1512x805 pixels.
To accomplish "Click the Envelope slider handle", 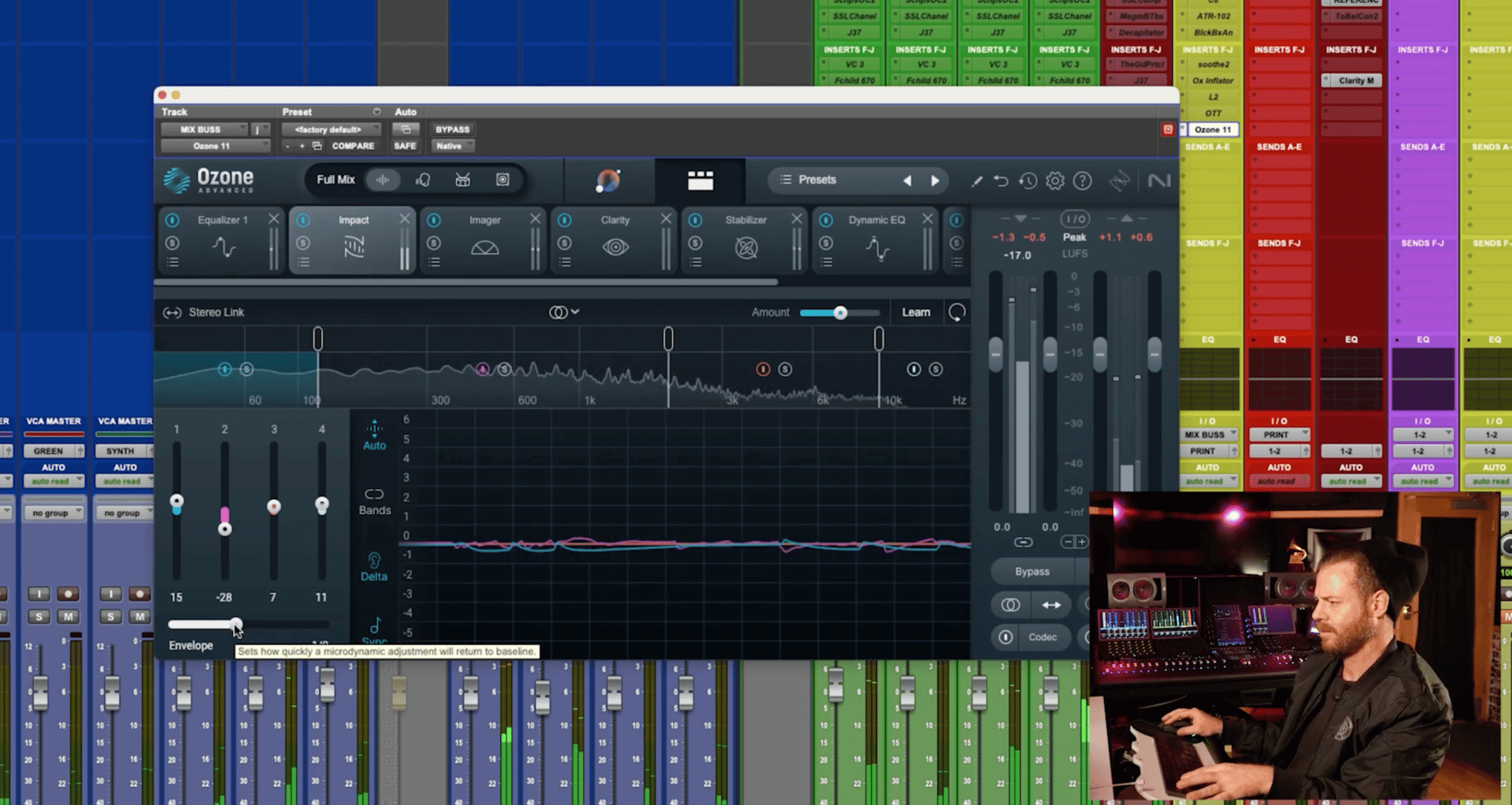I will (x=235, y=625).
